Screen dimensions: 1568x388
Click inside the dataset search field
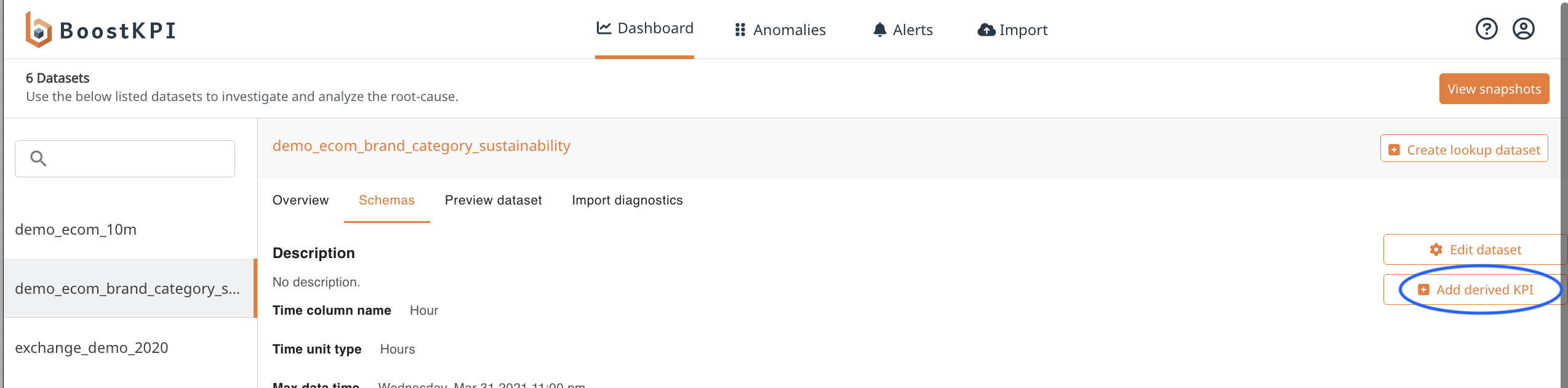point(124,158)
